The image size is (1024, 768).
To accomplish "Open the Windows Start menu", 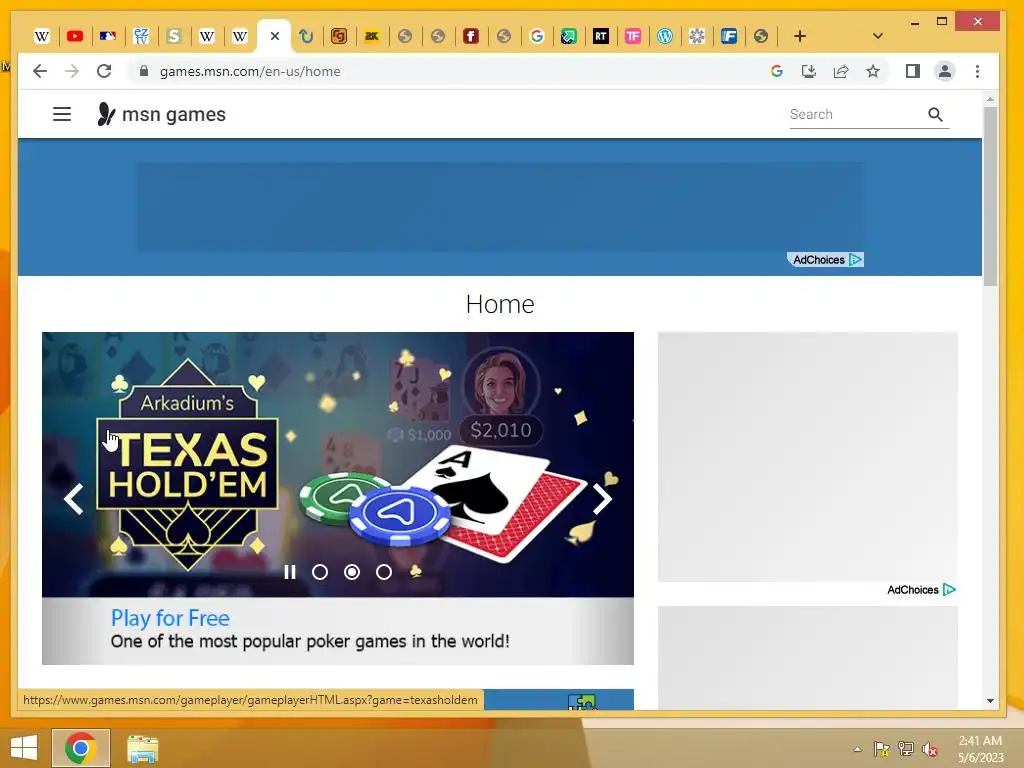I will [24, 748].
